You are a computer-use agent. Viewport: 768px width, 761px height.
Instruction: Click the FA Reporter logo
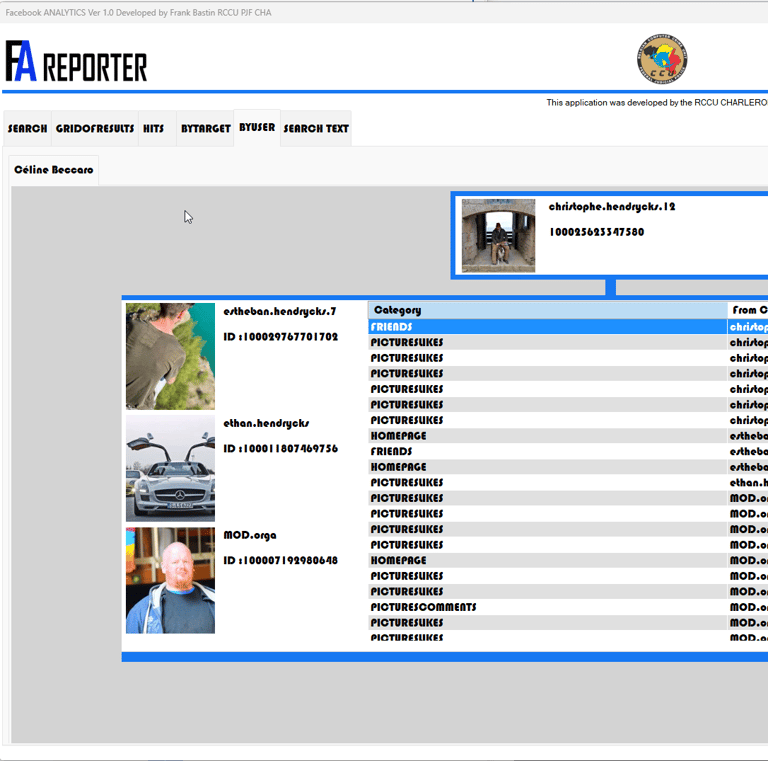click(x=76, y=62)
